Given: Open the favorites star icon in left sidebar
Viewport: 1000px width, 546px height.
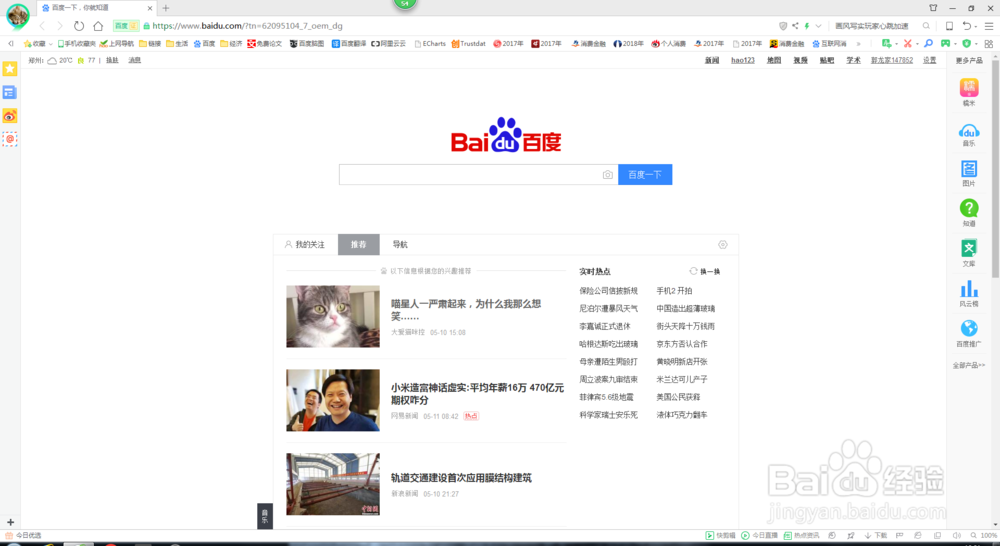Looking at the screenshot, I should pyautogui.click(x=10, y=69).
